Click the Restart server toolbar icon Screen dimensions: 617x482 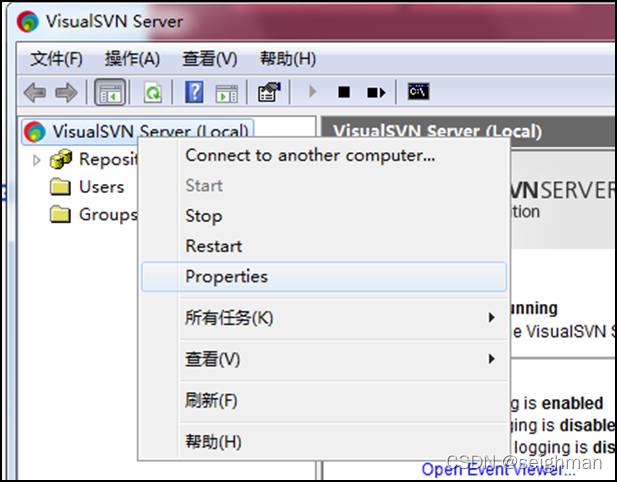(376, 93)
